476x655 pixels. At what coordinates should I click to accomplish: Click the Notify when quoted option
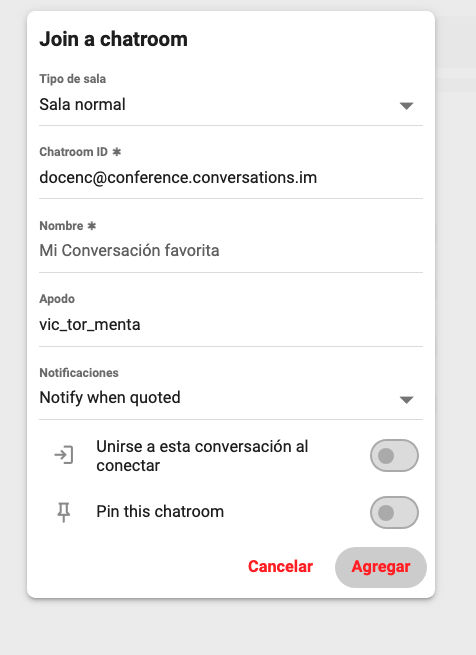[110, 397]
